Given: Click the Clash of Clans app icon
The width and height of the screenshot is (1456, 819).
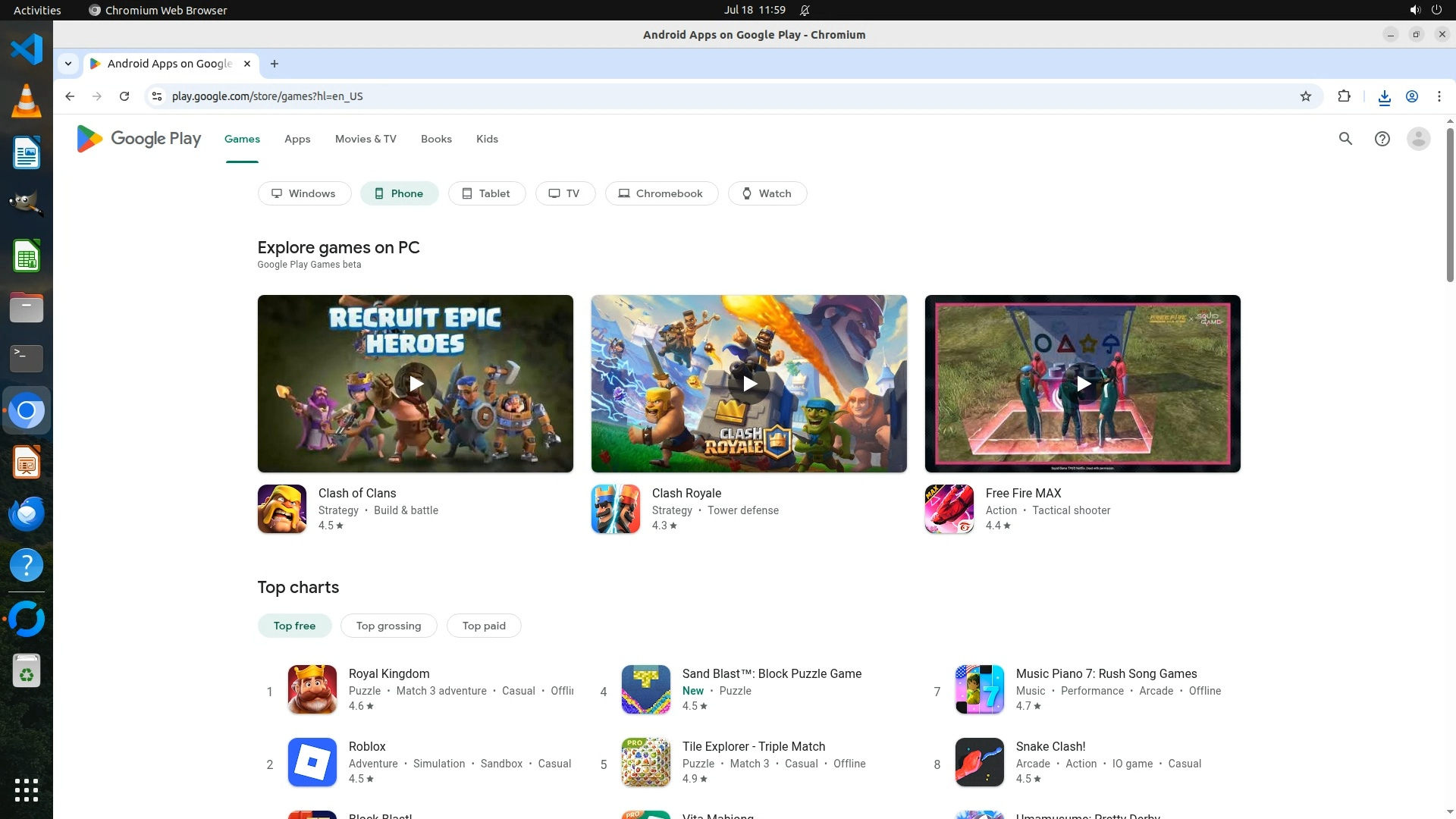Looking at the screenshot, I should pyautogui.click(x=282, y=509).
